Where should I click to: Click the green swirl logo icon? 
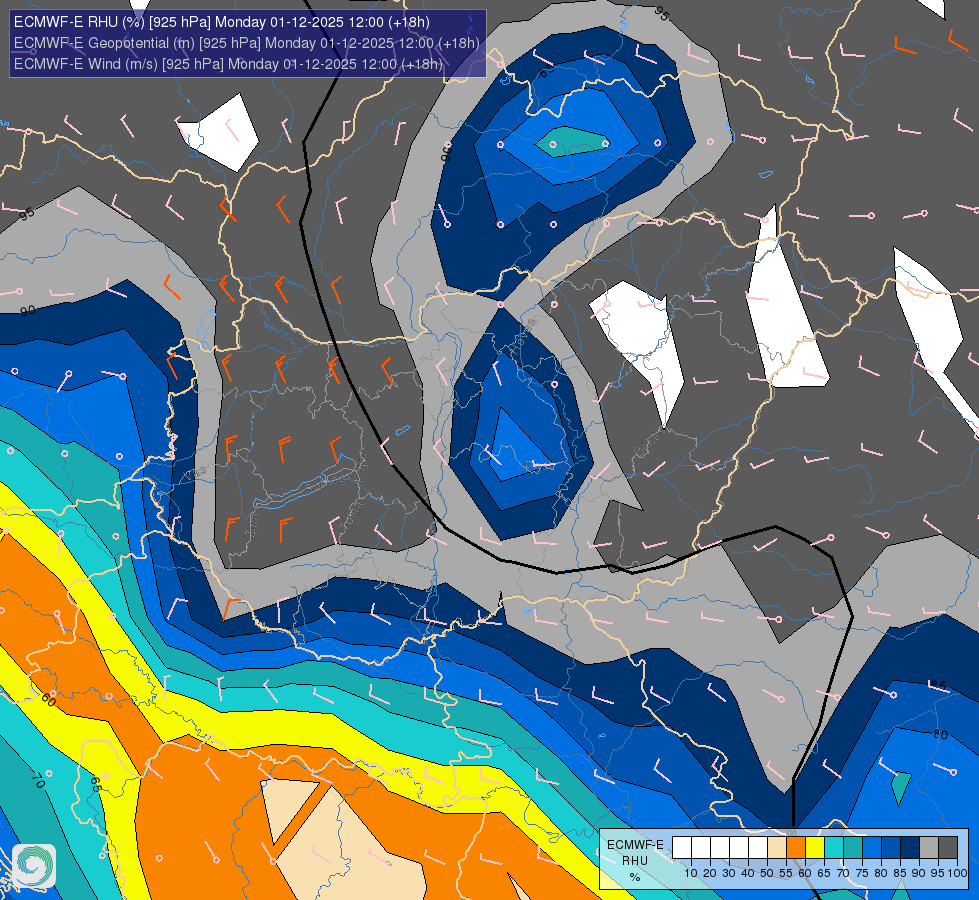click(x=34, y=865)
